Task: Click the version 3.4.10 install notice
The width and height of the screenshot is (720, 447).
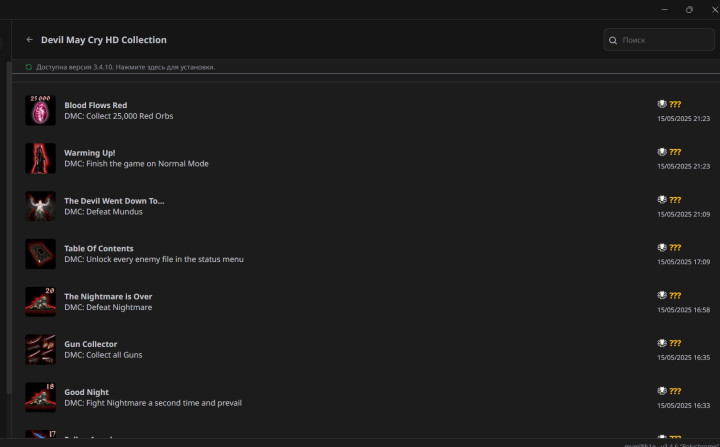Action: [x=125, y=67]
